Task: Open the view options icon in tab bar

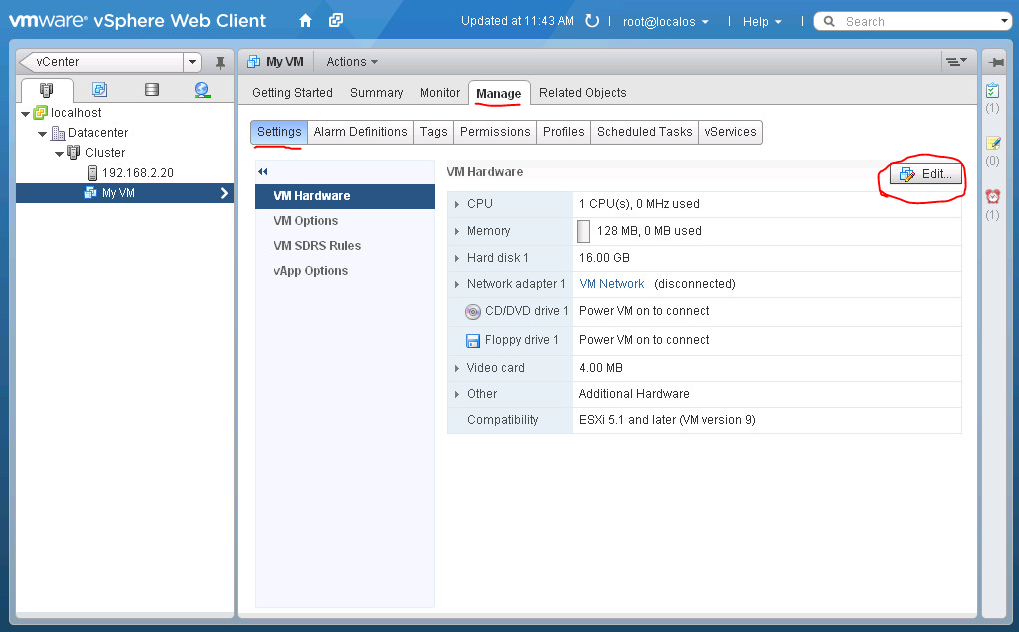Action: pyautogui.click(x=955, y=62)
